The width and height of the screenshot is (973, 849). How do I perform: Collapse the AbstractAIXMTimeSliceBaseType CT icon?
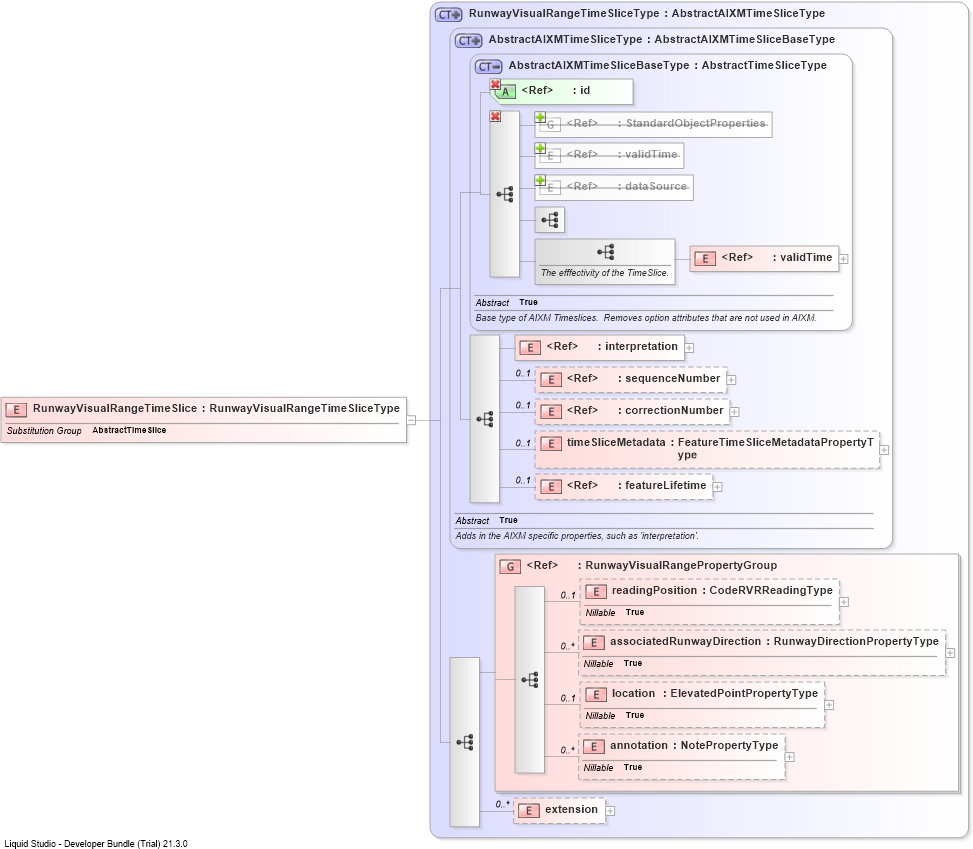488,66
